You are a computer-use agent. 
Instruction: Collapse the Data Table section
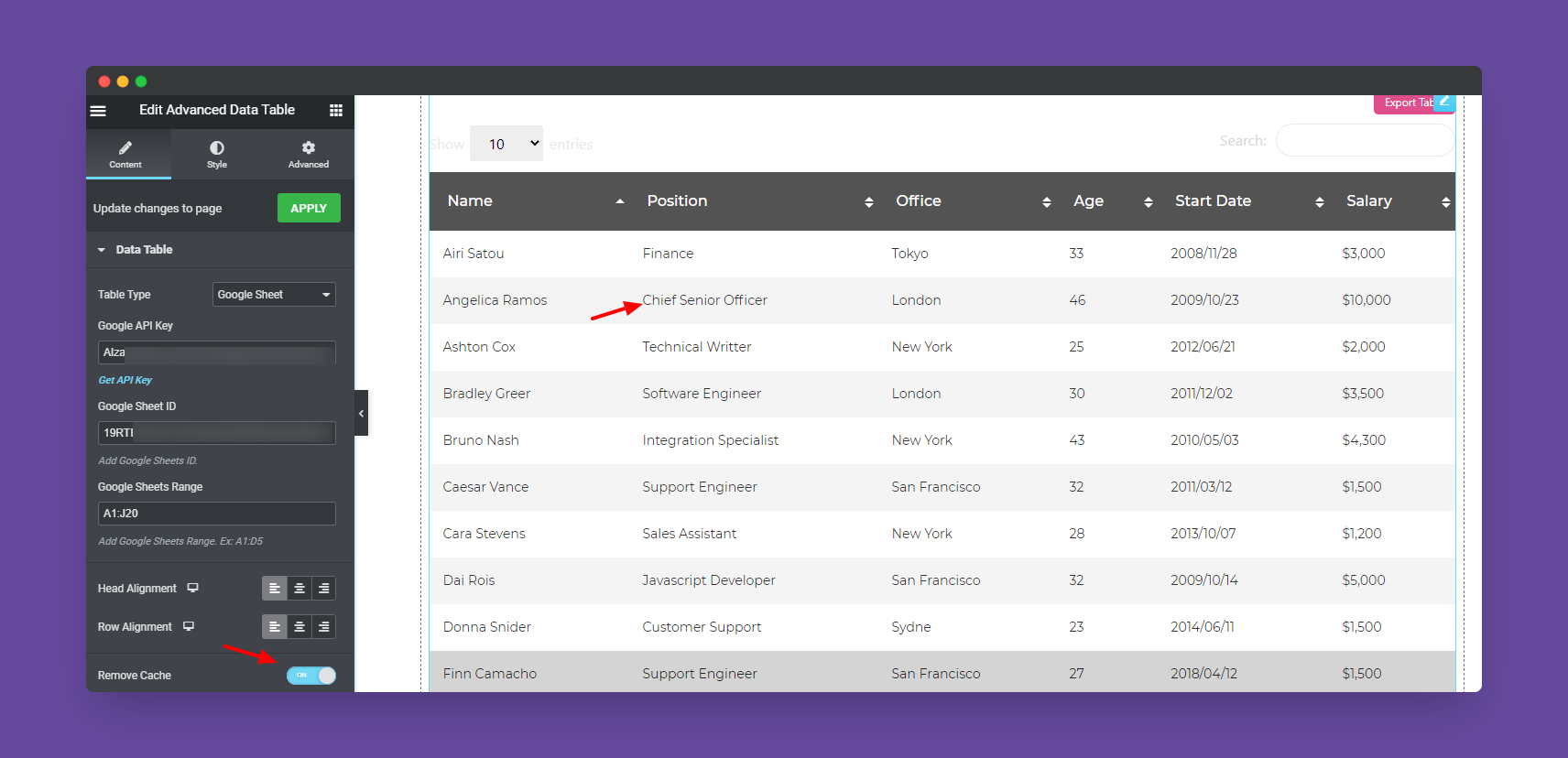(102, 250)
